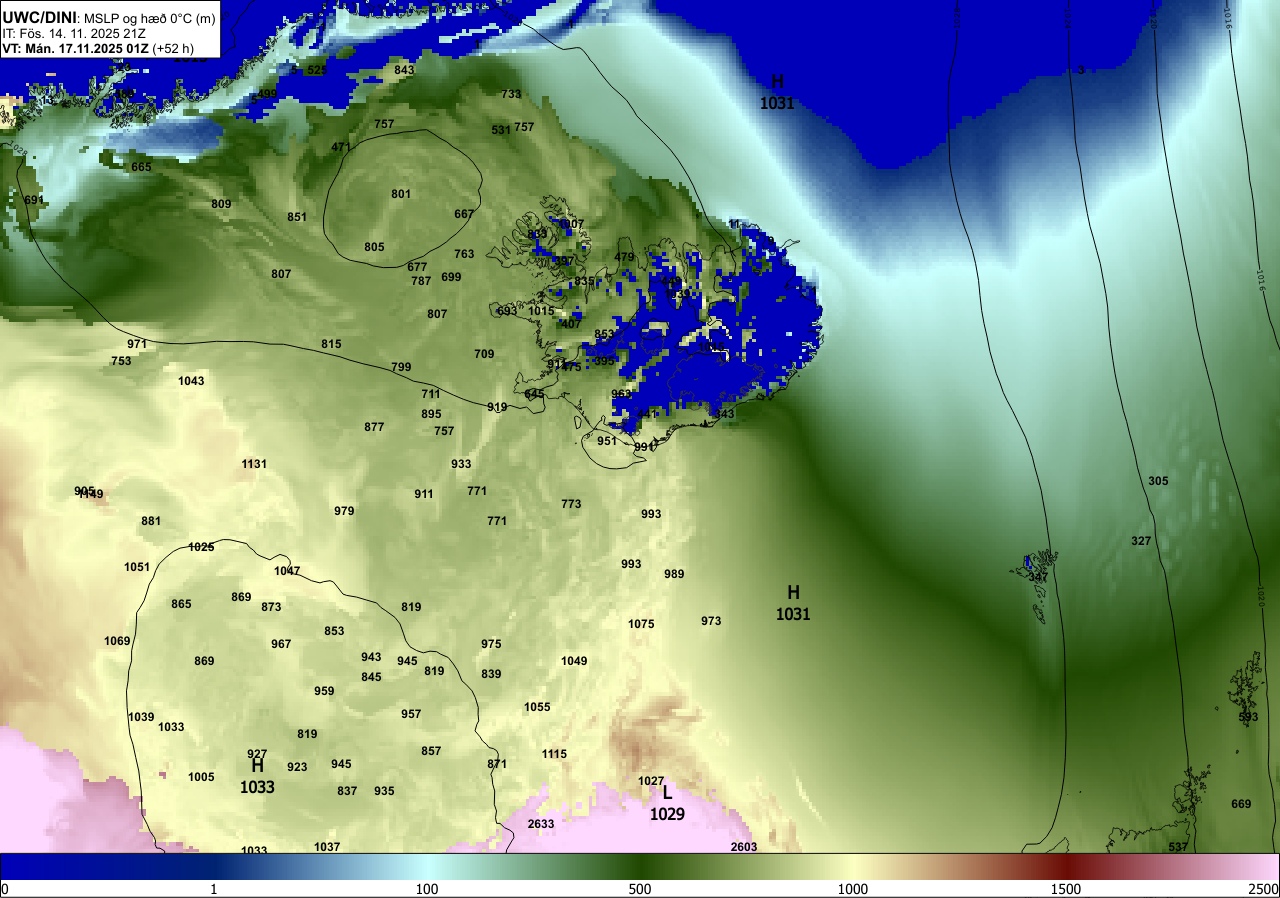1280x898 pixels.
Task: Click the 1115 height value
Action: tap(554, 754)
